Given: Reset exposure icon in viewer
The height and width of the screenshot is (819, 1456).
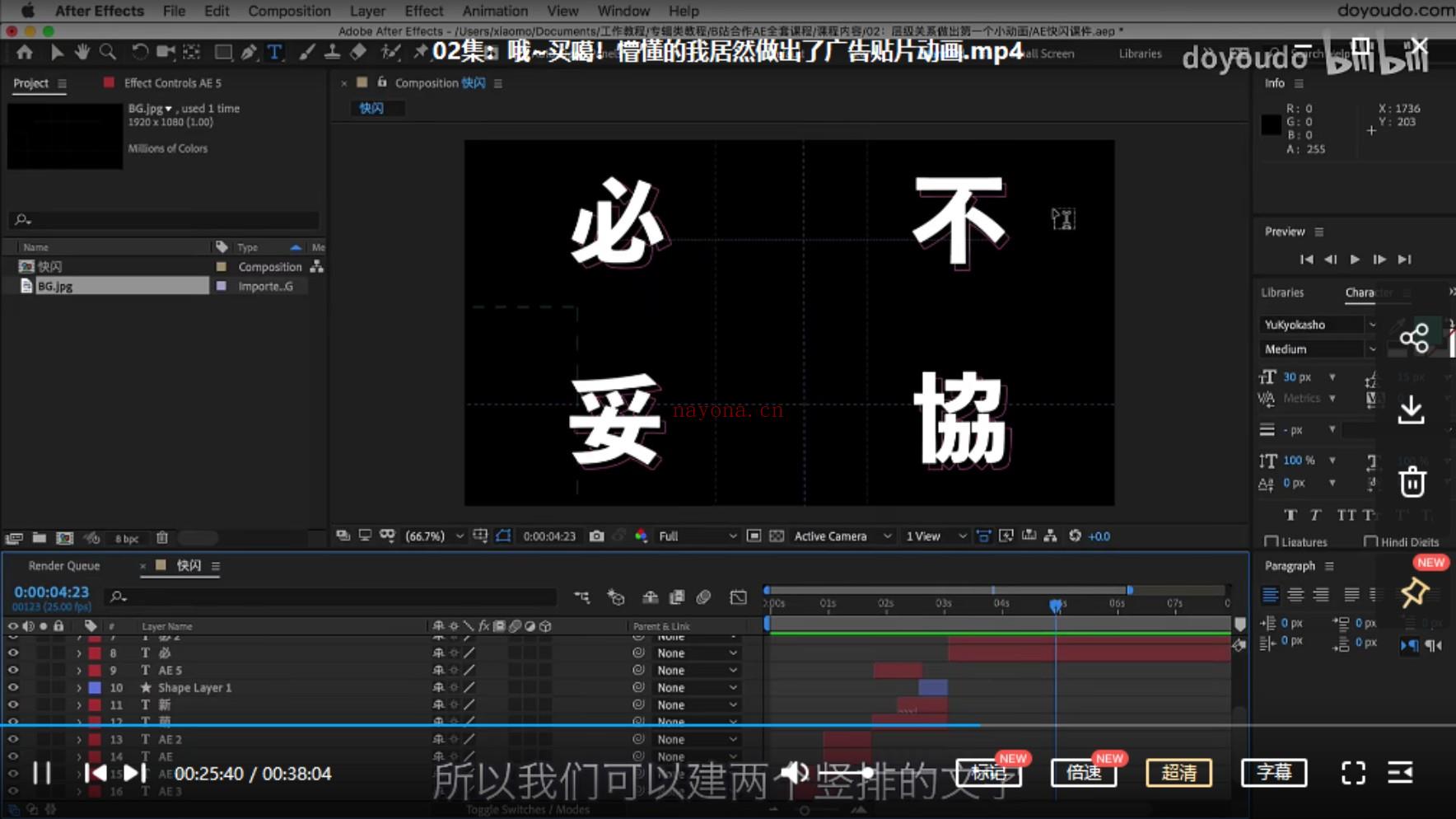Looking at the screenshot, I should point(1075,536).
